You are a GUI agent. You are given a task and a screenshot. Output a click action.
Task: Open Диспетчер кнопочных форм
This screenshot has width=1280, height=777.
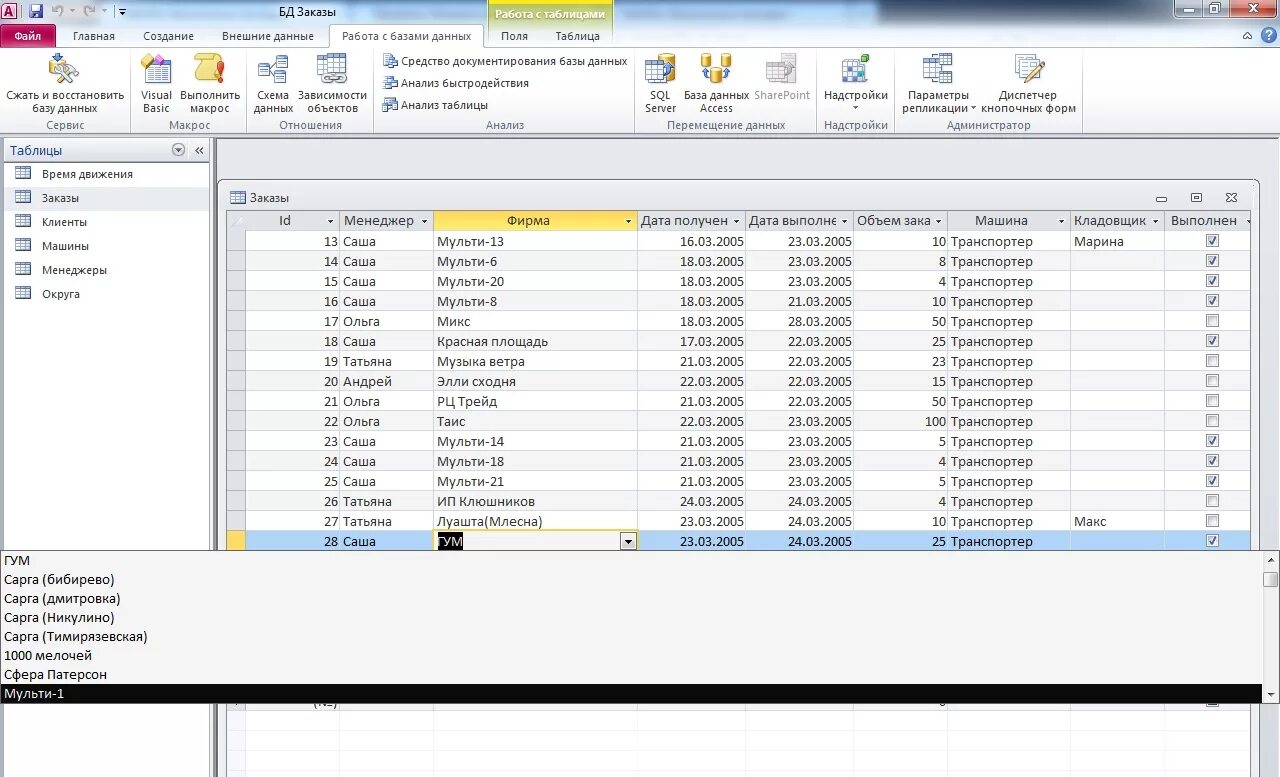[1028, 84]
